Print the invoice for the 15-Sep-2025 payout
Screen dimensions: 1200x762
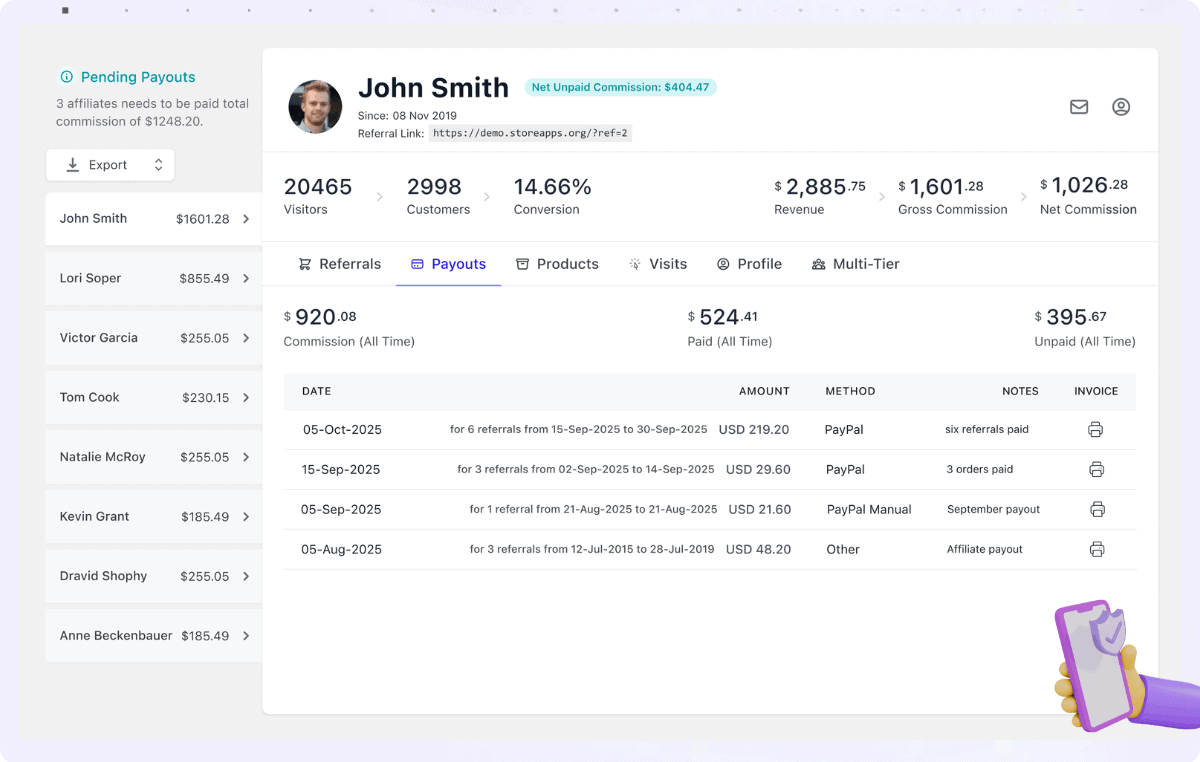click(x=1096, y=469)
